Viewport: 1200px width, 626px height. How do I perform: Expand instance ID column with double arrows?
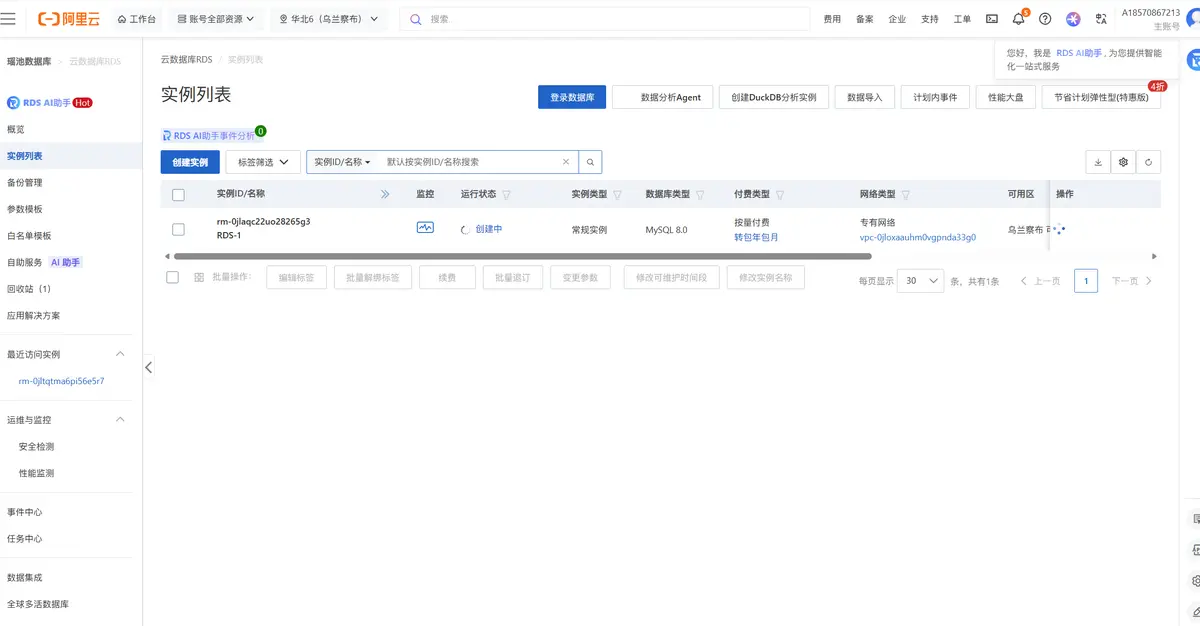385,194
